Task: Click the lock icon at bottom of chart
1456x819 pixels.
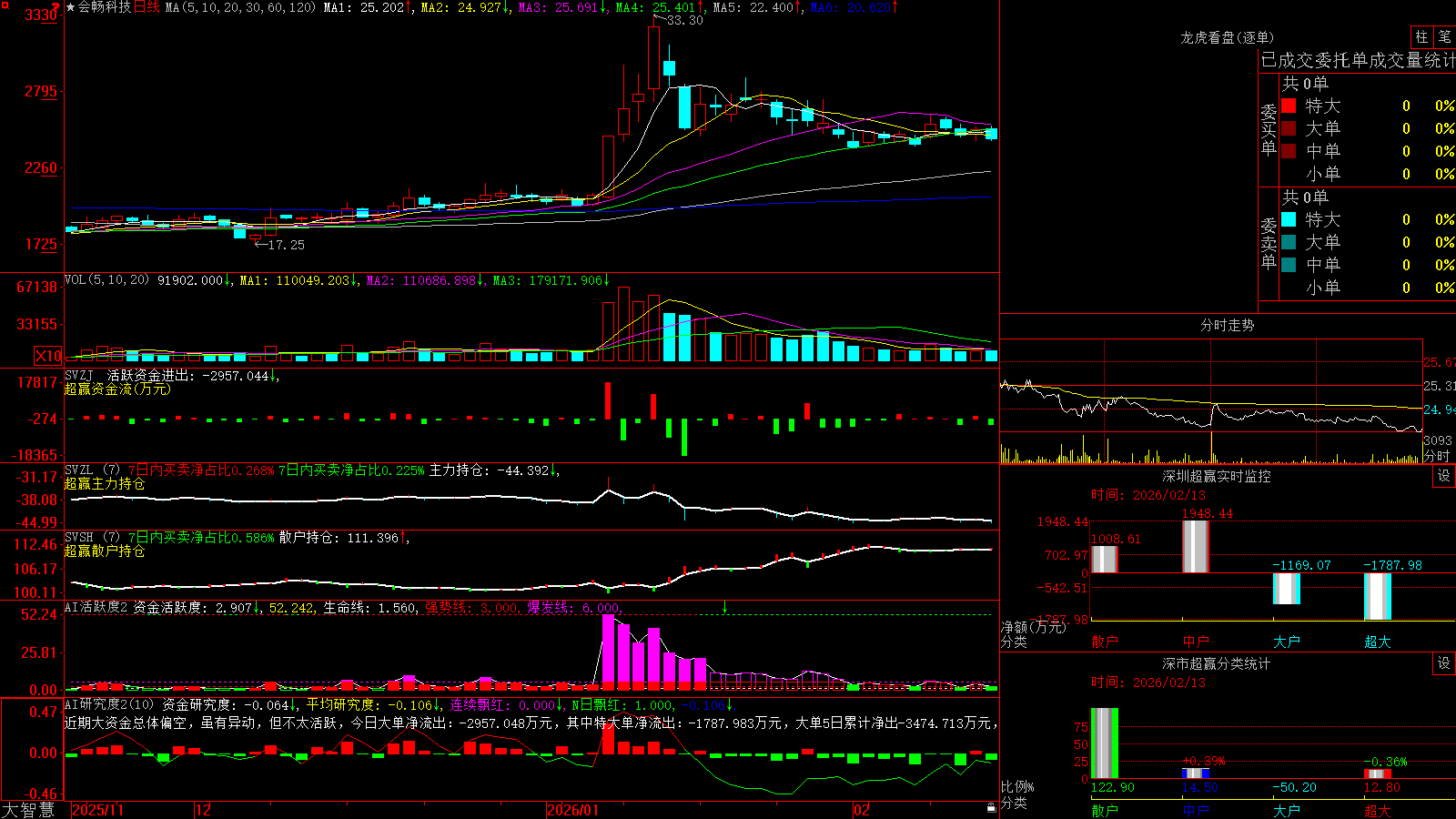Action: click(x=992, y=807)
